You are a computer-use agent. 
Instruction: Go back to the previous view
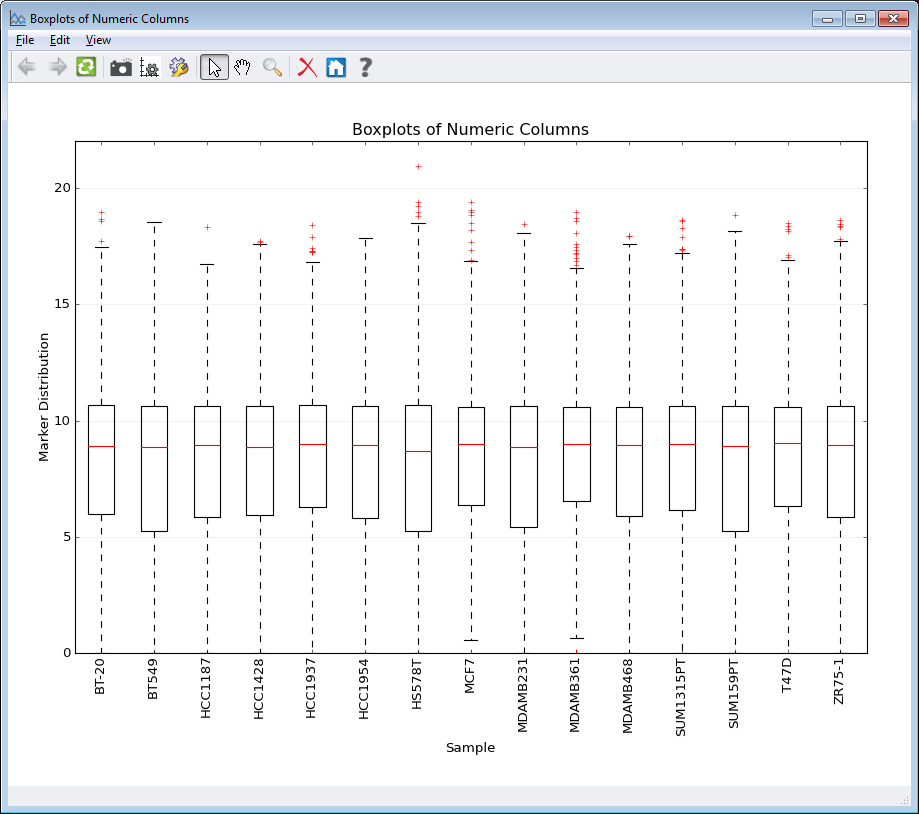click(x=26, y=67)
